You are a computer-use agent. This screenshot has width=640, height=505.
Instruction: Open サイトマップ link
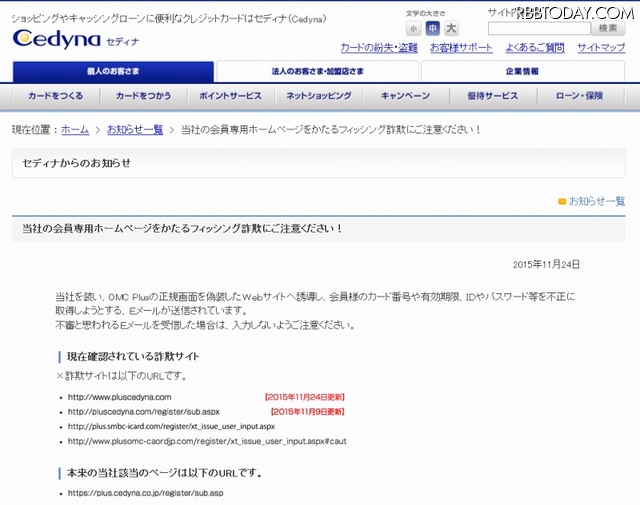tap(601, 48)
